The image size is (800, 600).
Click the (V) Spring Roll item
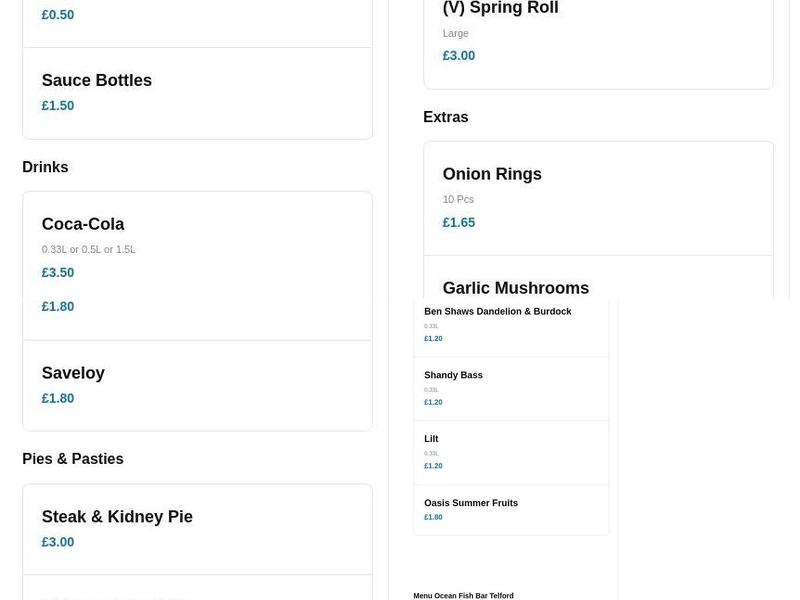coord(500,9)
